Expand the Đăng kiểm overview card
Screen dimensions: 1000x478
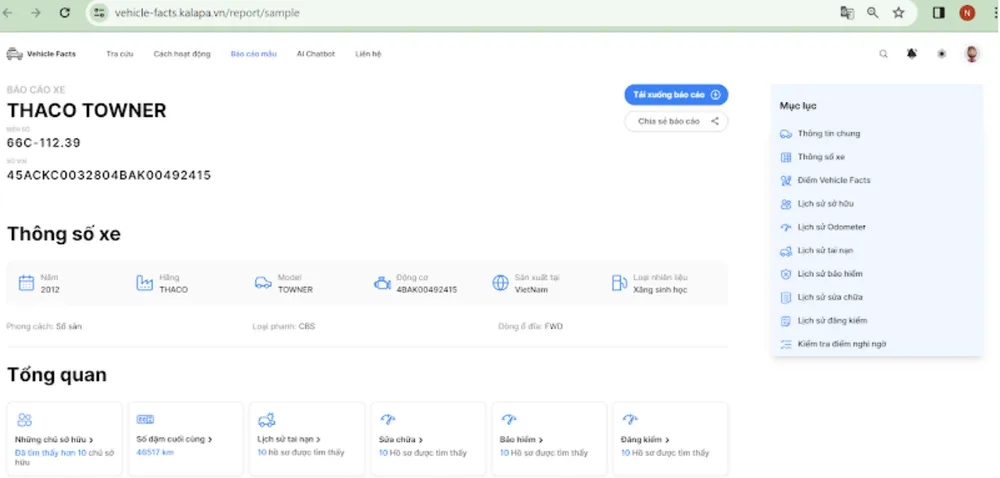pyautogui.click(x=644, y=439)
